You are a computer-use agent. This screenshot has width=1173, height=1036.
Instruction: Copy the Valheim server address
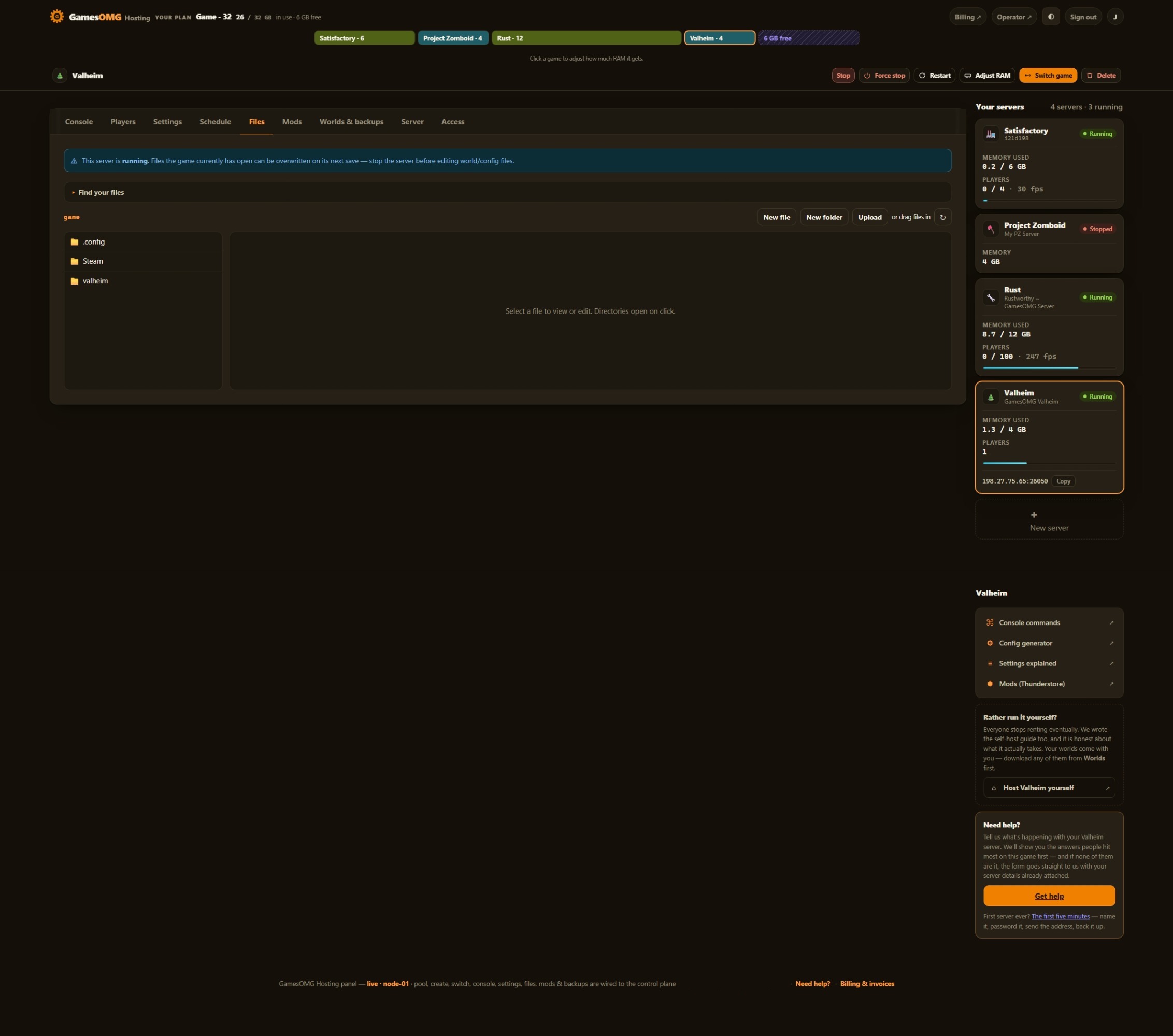coord(1063,481)
